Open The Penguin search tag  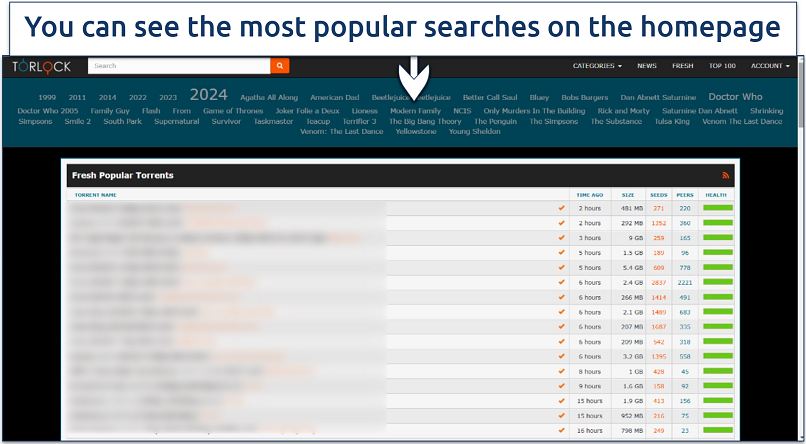coord(496,121)
